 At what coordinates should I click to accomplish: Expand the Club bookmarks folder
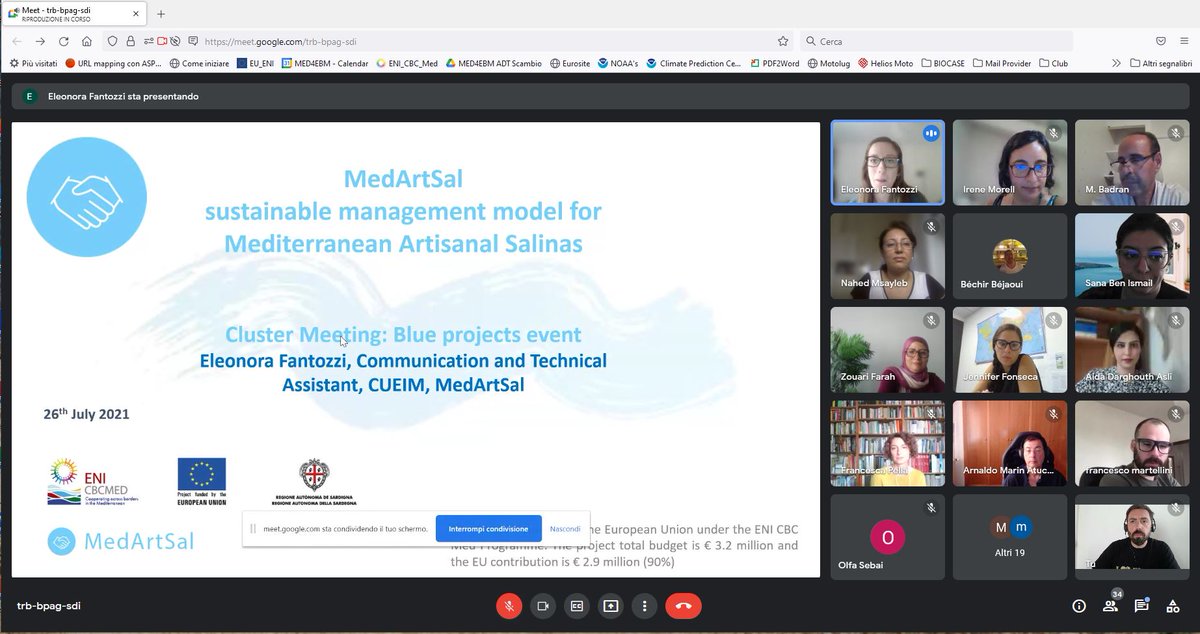click(1054, 63)
